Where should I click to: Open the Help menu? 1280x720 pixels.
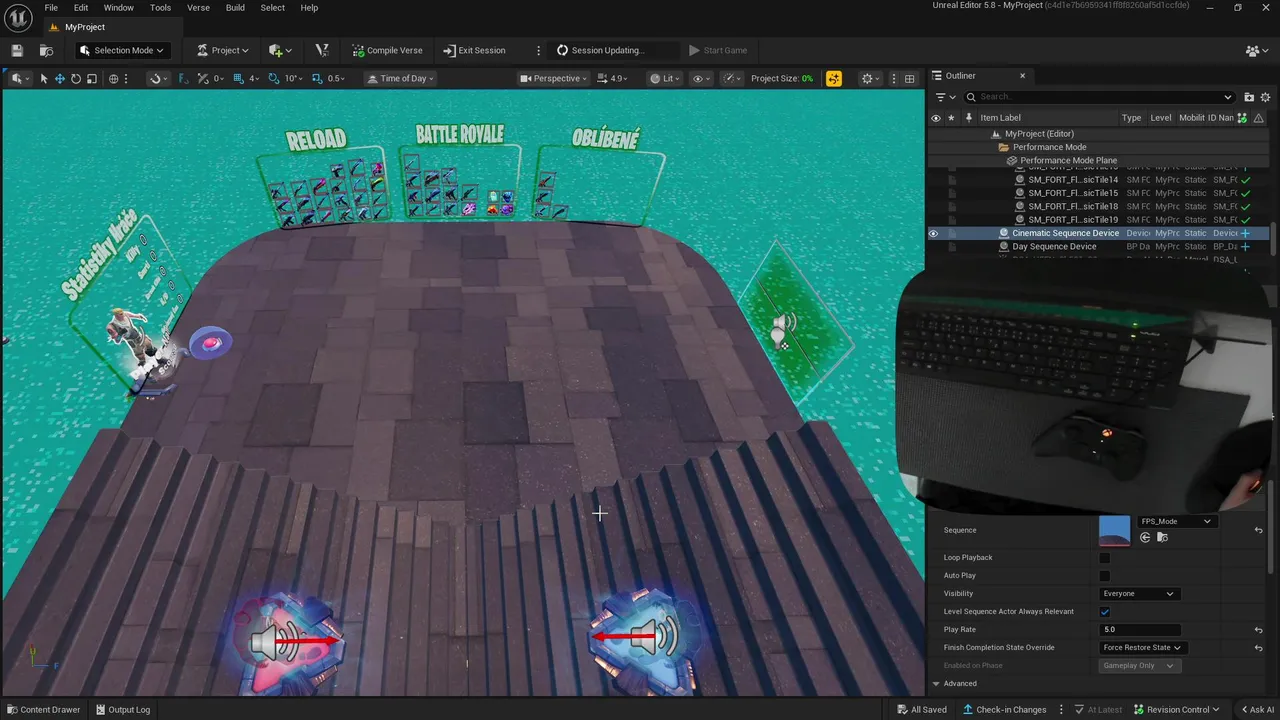click(x=309, y=7)
